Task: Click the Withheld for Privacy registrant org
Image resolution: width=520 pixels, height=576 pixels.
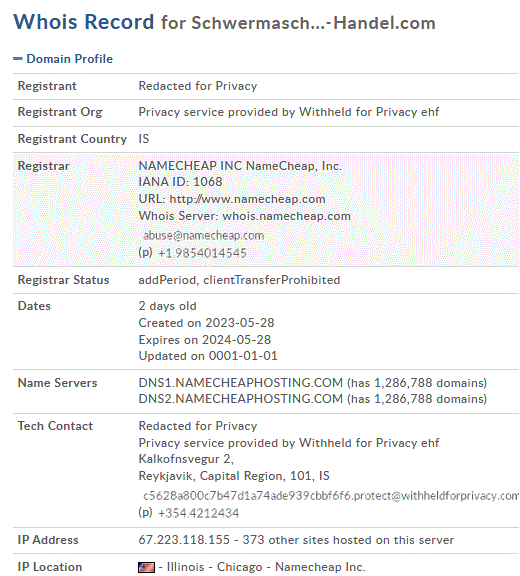Action: (x=289, y=112)
